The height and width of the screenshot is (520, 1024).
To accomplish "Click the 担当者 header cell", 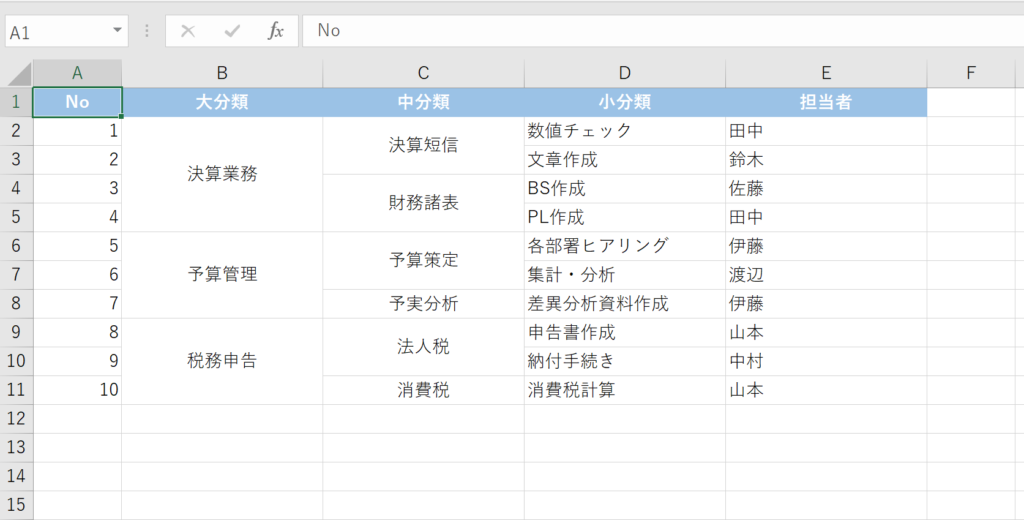I will [826, 102].
